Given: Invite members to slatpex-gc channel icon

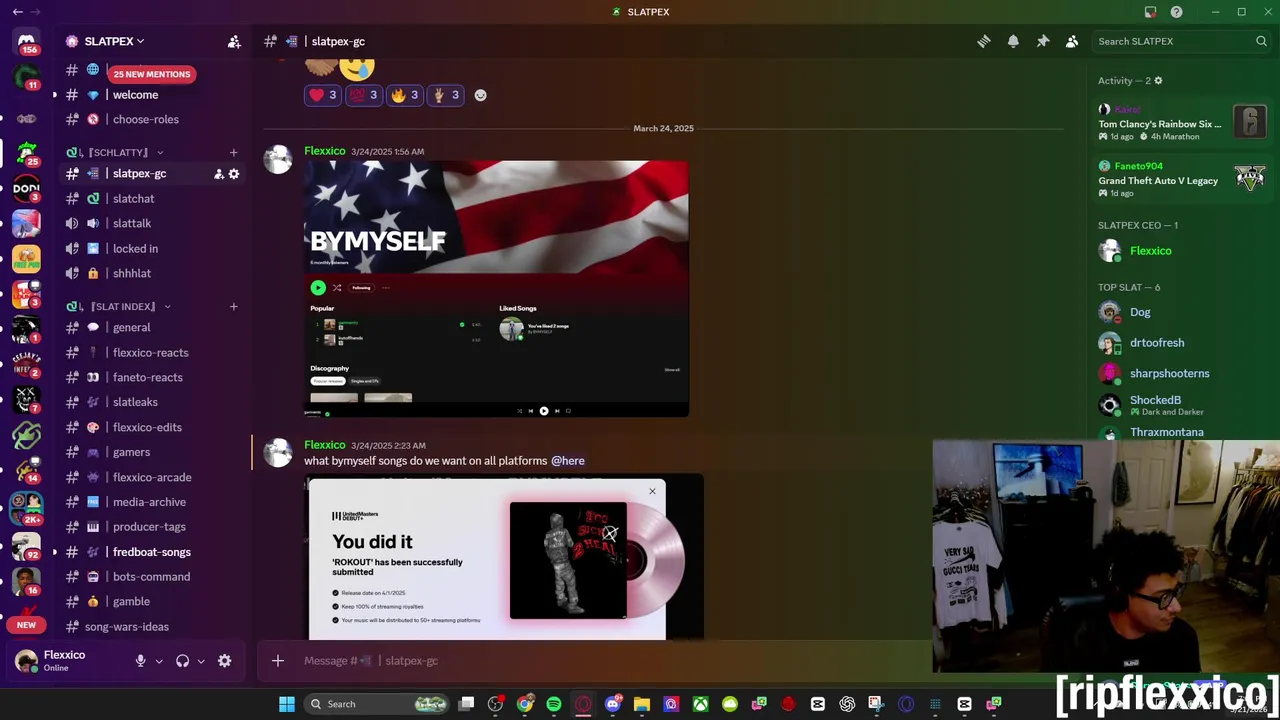Looking at the screenshot, I should click(218, 174).
